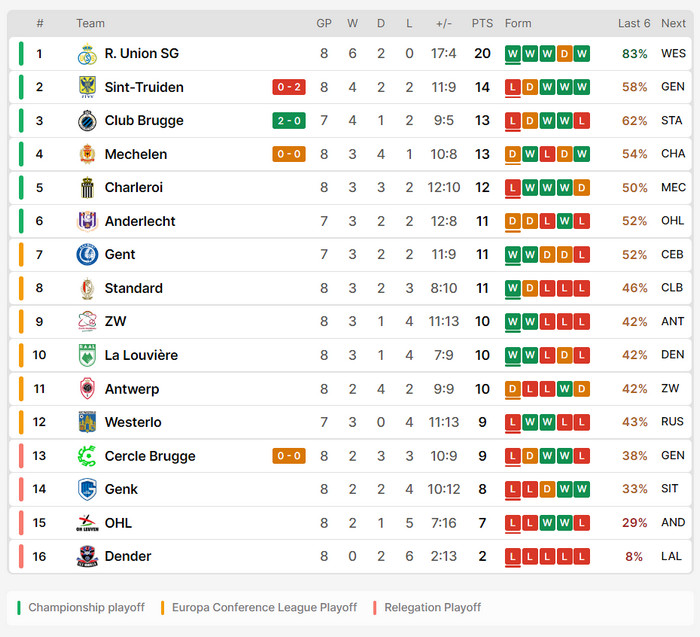Screen dimensions: 700x637
Task: Click the Dender club crest
Action: coord(87,556)
